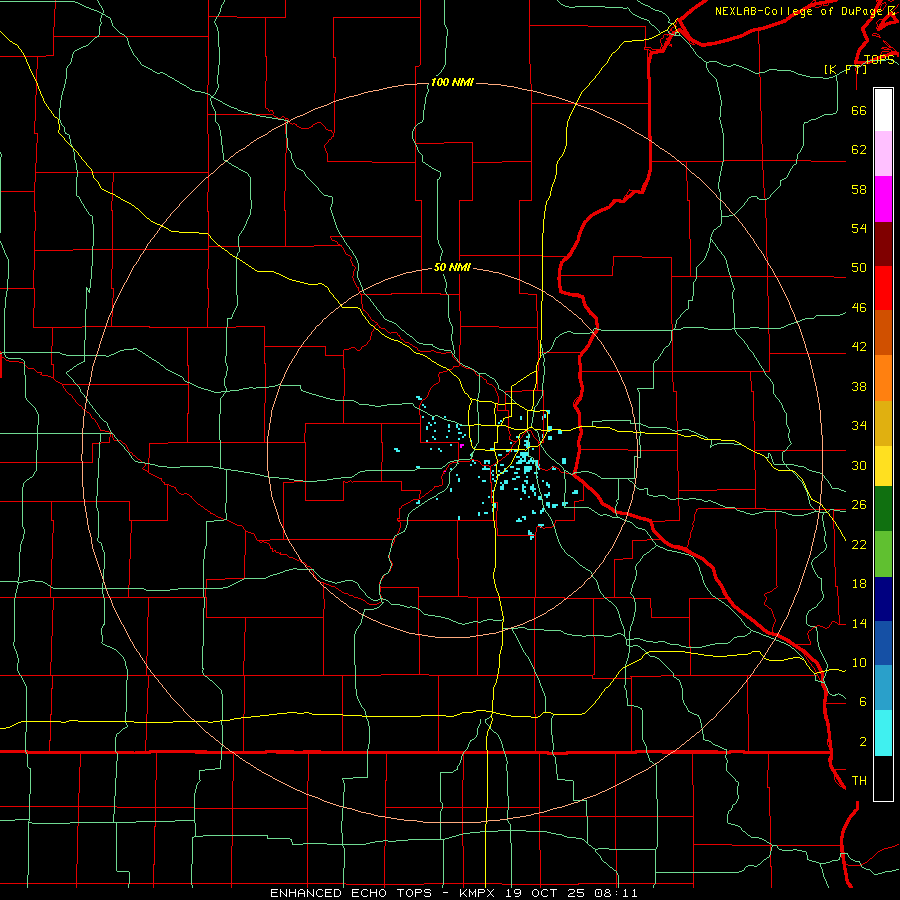This screenshot has width=900, height=900.
Task: Click the dark green legend swatch
Action: point(883,509)
